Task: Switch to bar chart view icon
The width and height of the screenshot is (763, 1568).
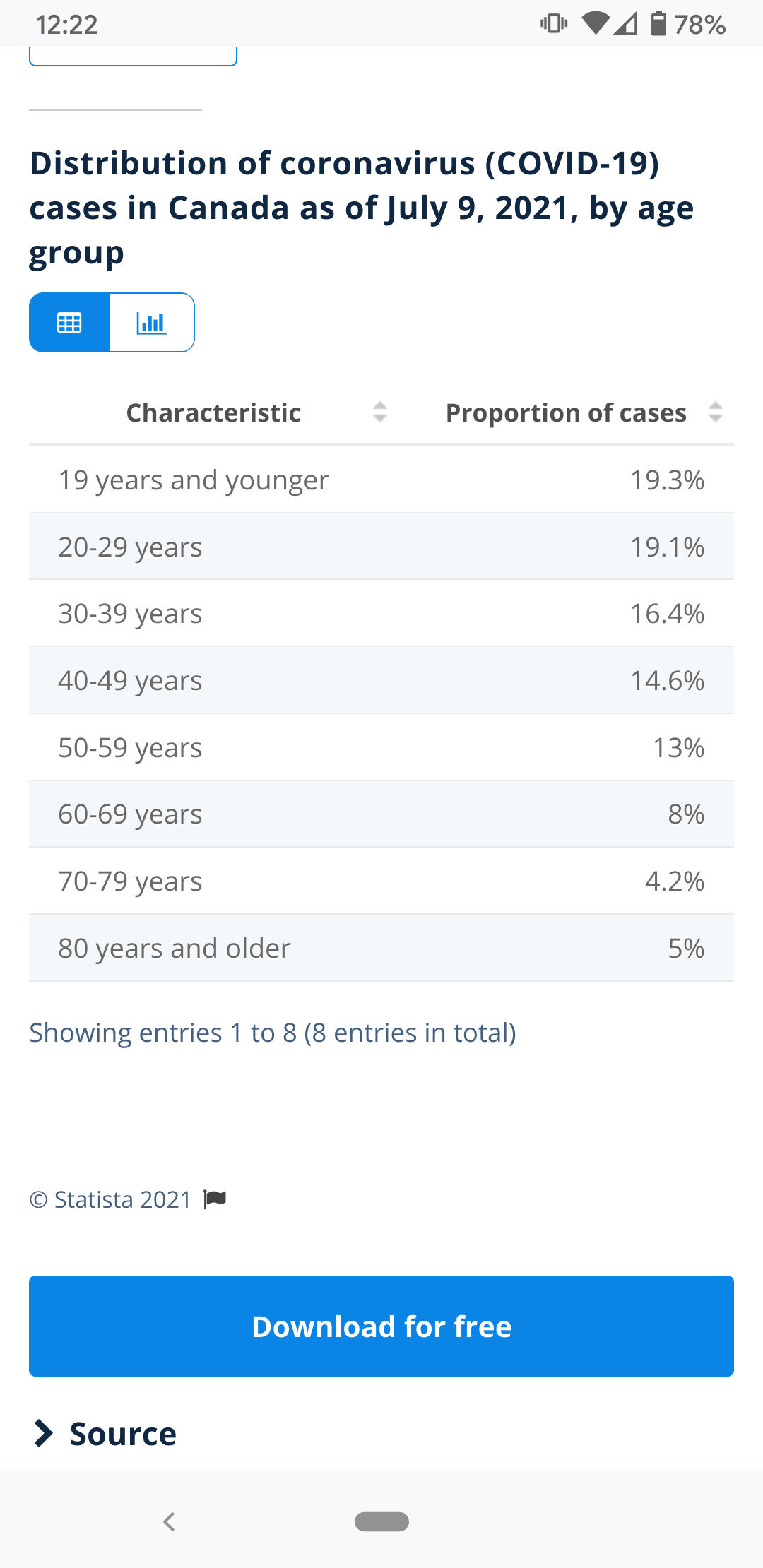Action: click(x=151, y=323)
